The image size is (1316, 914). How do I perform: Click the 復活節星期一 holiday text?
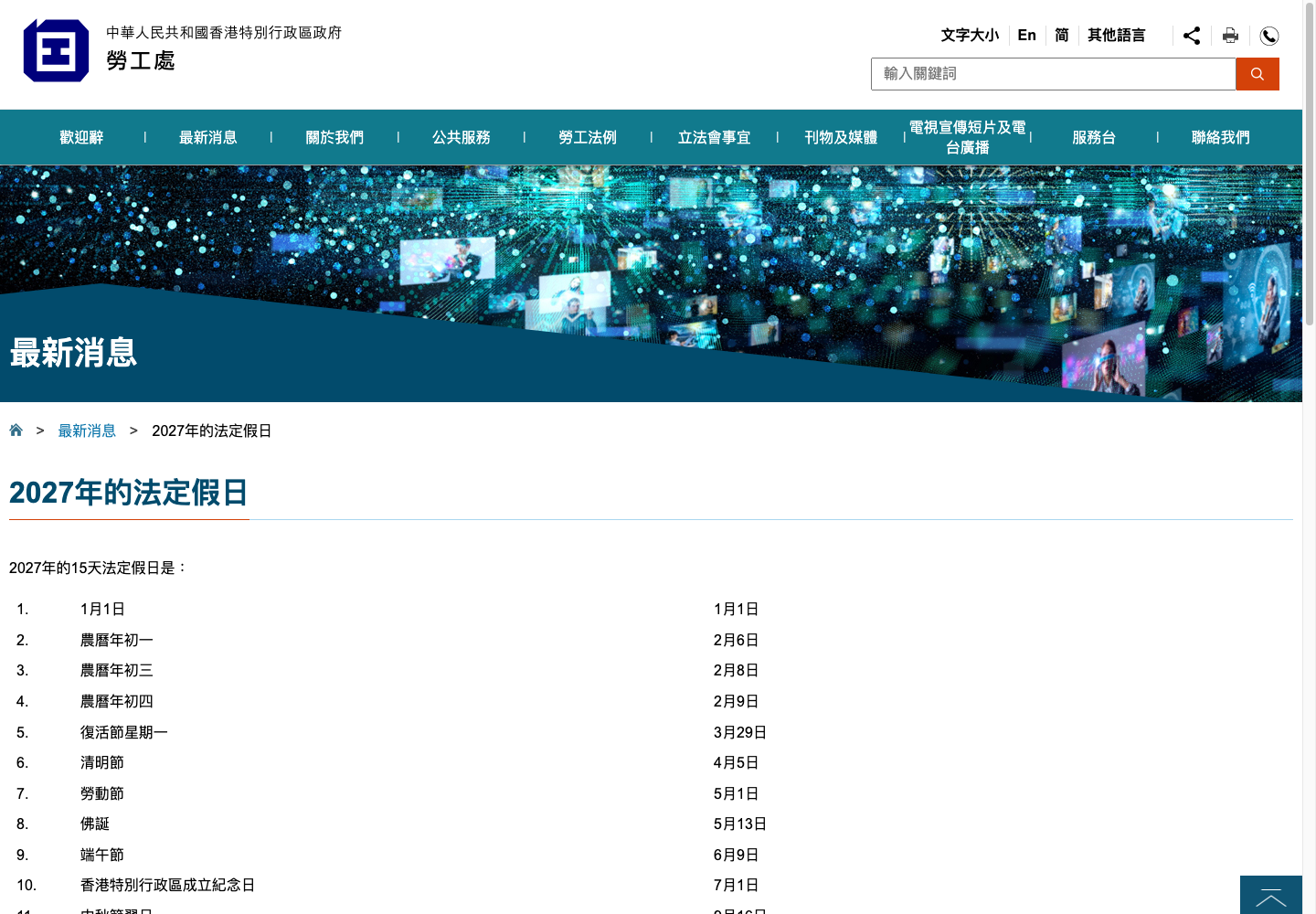[x=124, y=732]
